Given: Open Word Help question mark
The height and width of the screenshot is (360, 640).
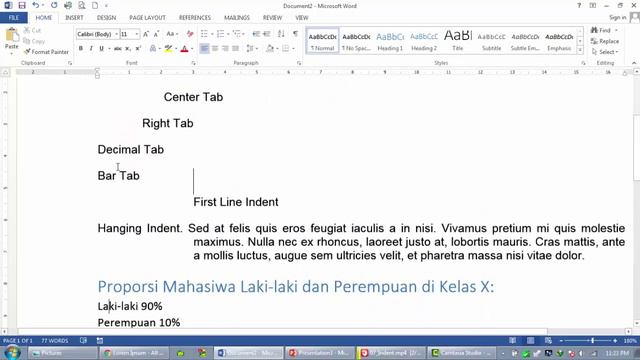Looking at the screenshot, I should tap(579, 6).
